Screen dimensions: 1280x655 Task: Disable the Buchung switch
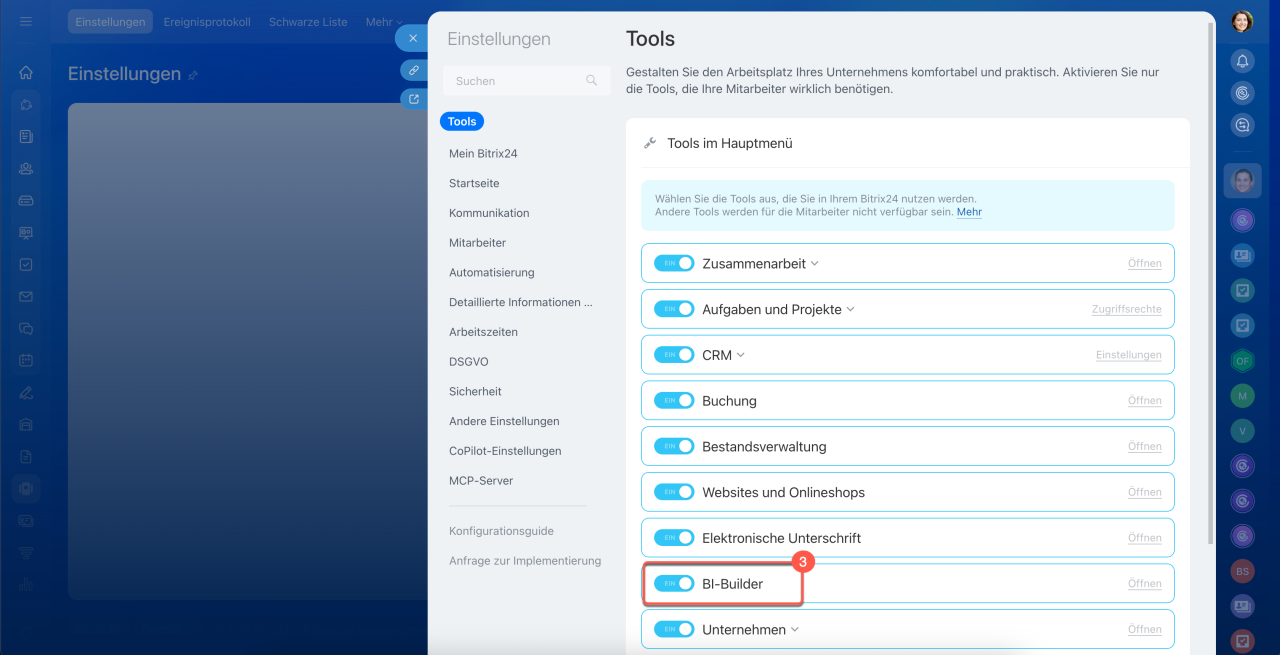pyautogui.click(x=674, y=400)
